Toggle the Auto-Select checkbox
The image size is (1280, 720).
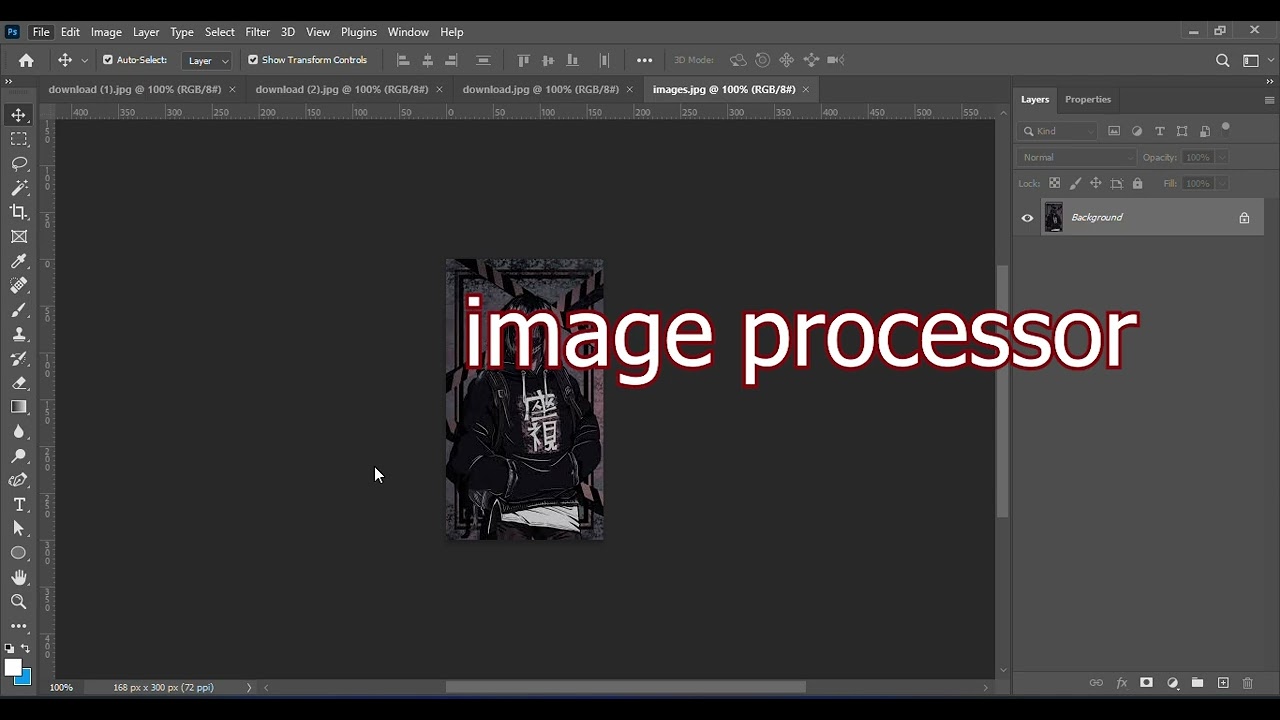coord(108,60)
